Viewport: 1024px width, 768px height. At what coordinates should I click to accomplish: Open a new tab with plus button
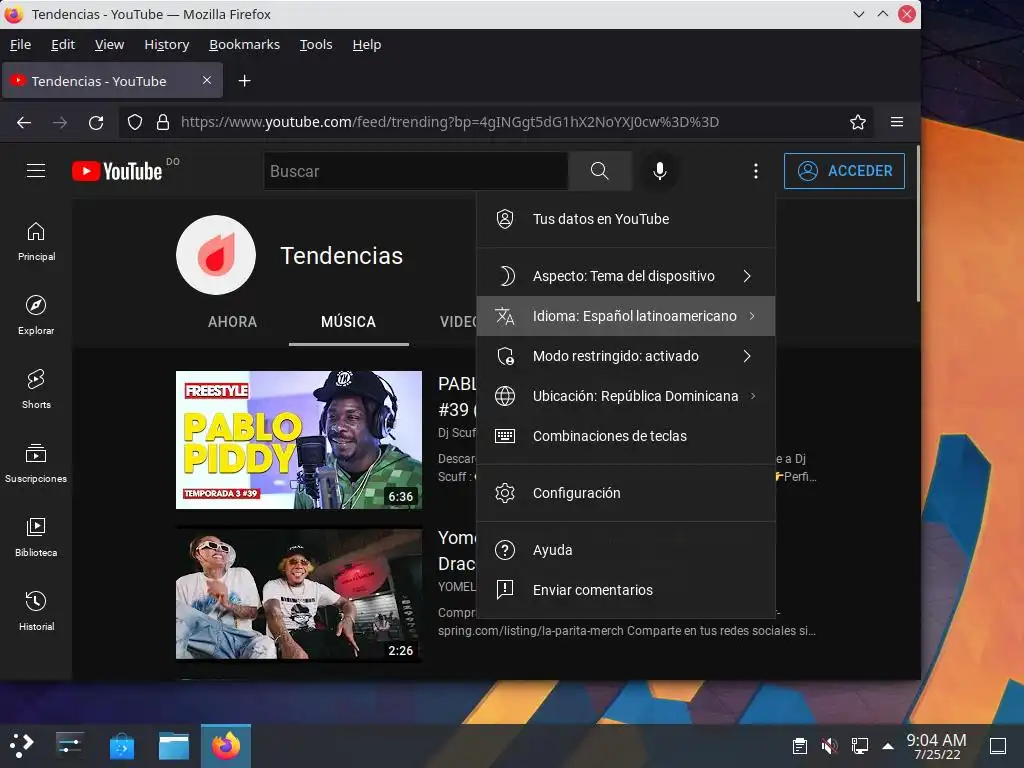click(244, 81)
